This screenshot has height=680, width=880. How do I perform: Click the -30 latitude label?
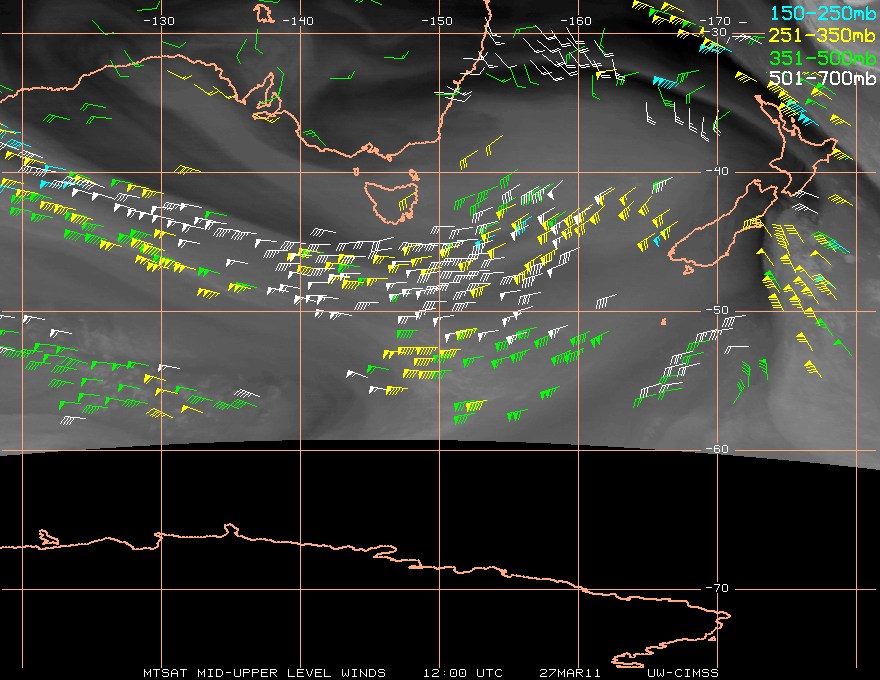715,32
